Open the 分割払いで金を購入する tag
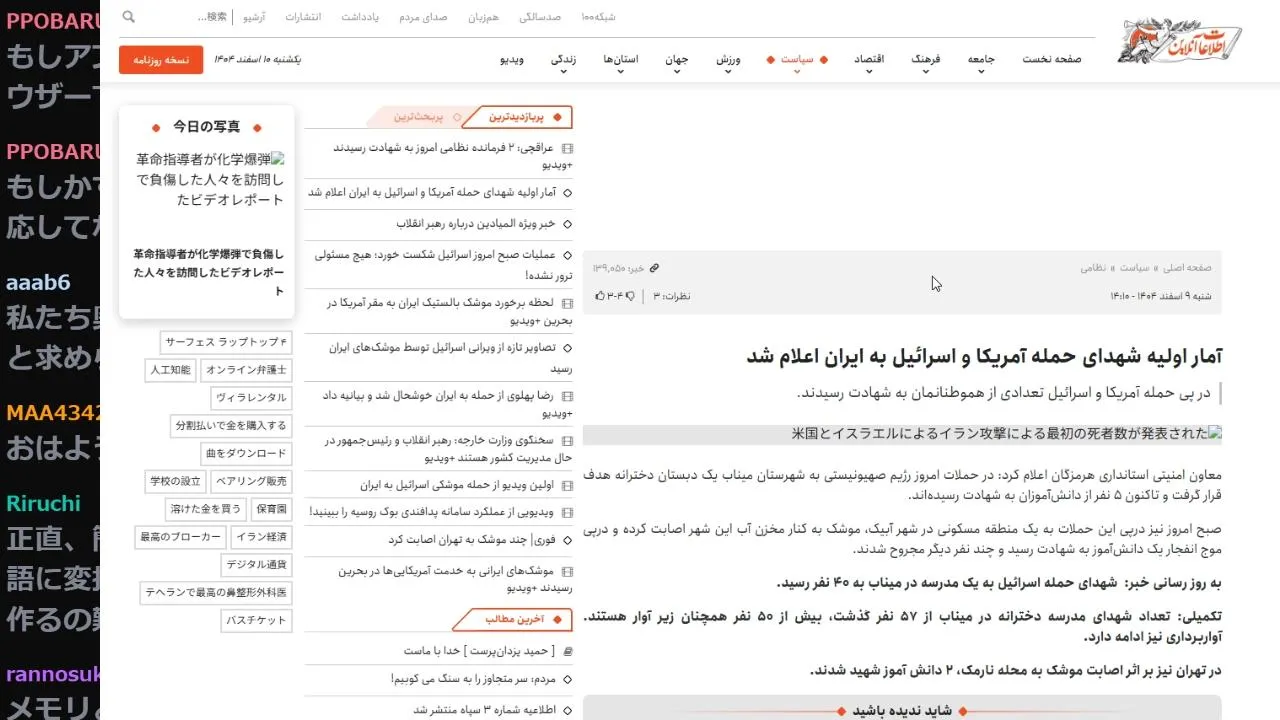 (x=230, y=425)
